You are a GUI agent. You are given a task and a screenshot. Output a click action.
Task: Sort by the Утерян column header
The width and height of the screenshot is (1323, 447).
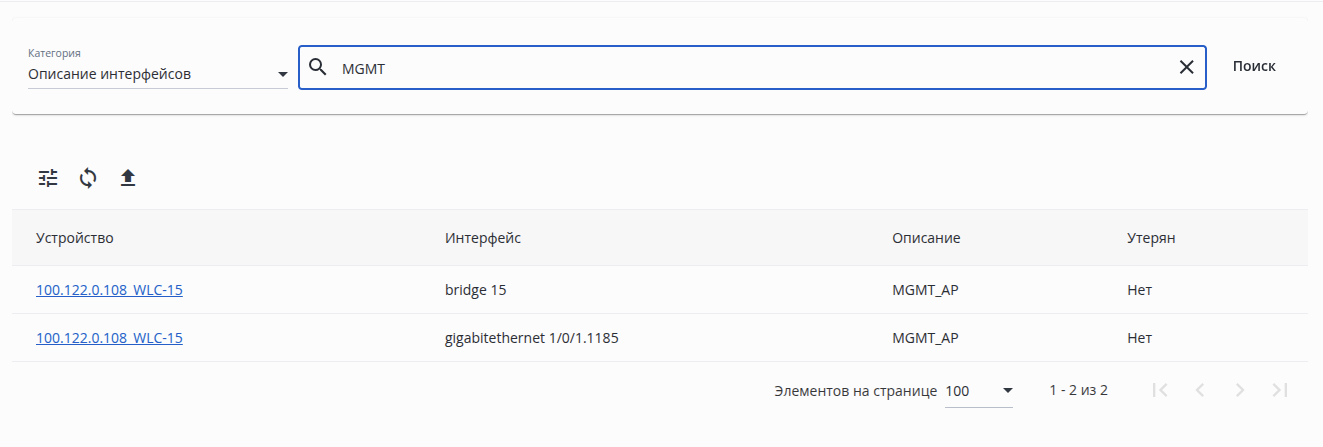[1151, 238]
